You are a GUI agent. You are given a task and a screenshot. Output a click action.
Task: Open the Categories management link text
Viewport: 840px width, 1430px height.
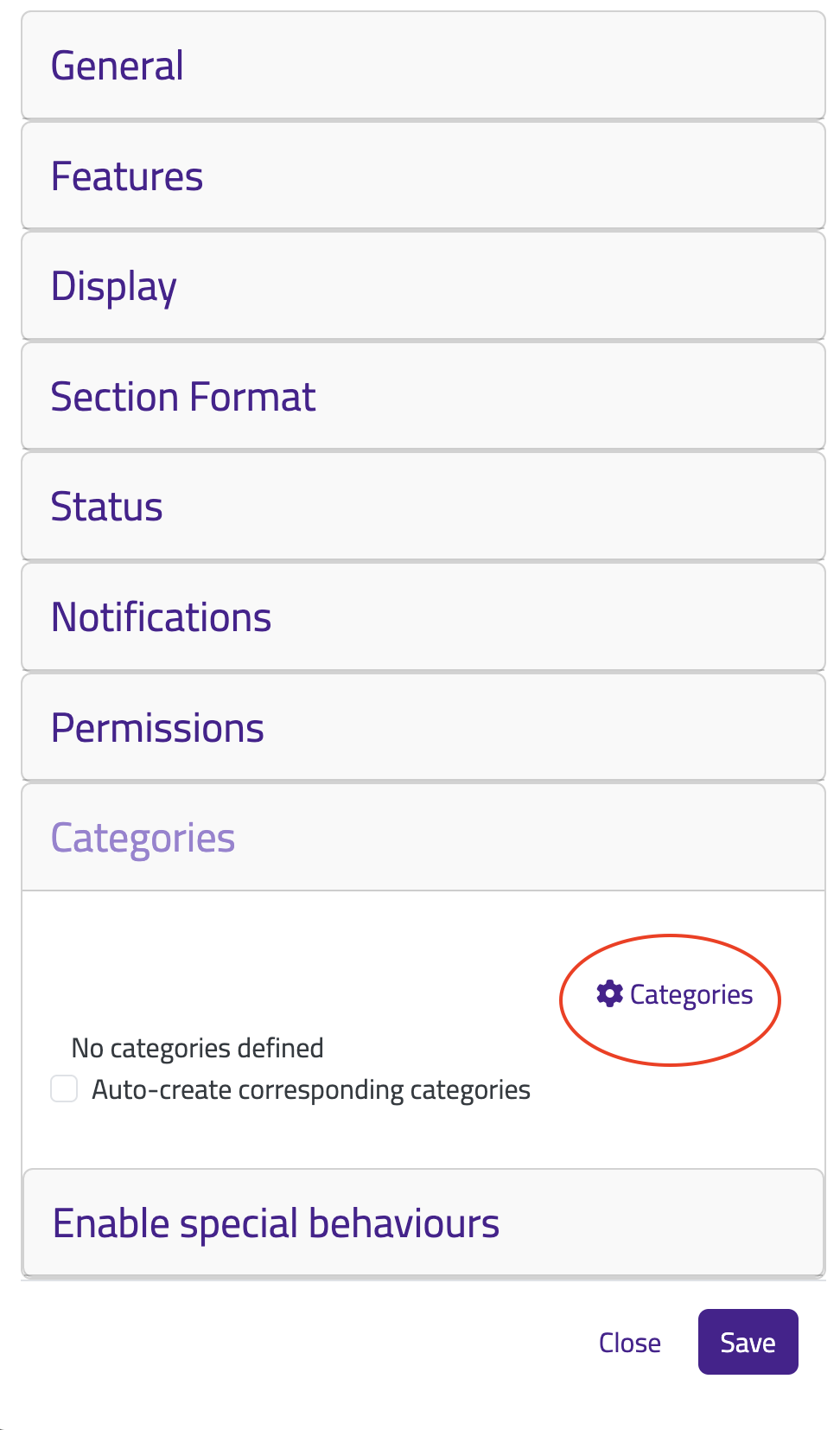tap(691, 995)
